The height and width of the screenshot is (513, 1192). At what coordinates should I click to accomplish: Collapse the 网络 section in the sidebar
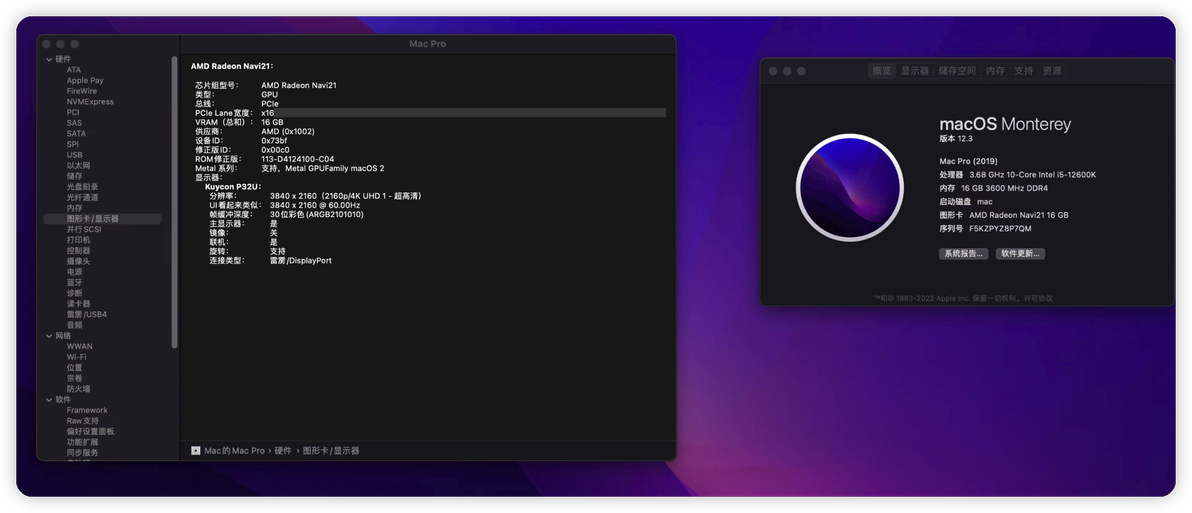click(x=49, y=336)
